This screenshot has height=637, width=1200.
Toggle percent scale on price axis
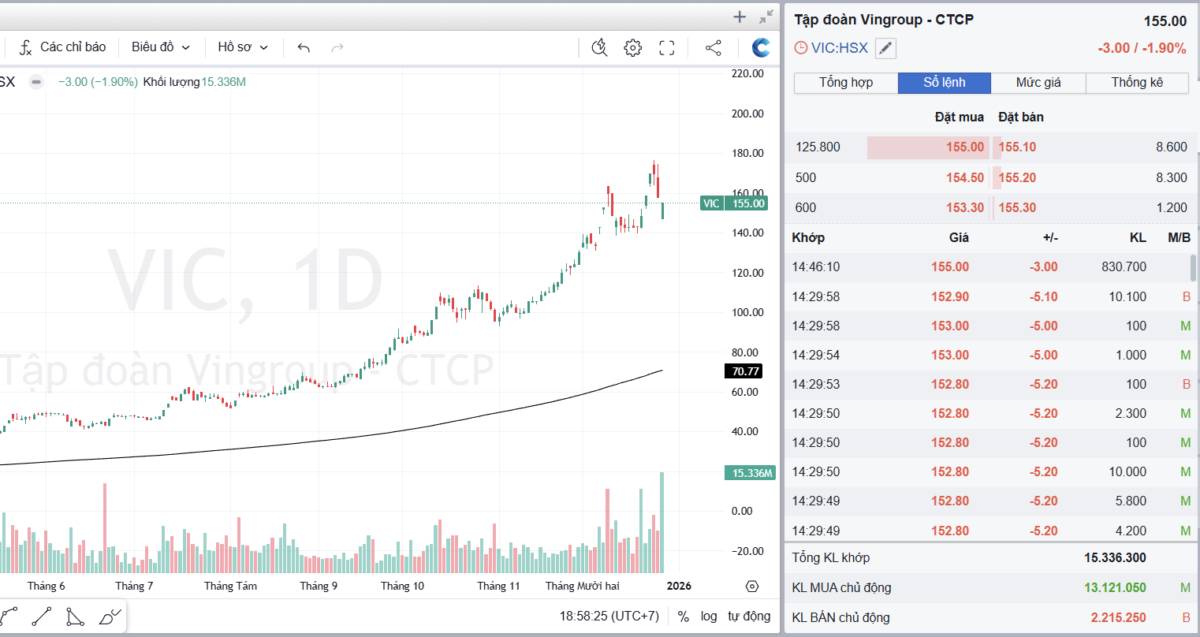click(683, 616)
